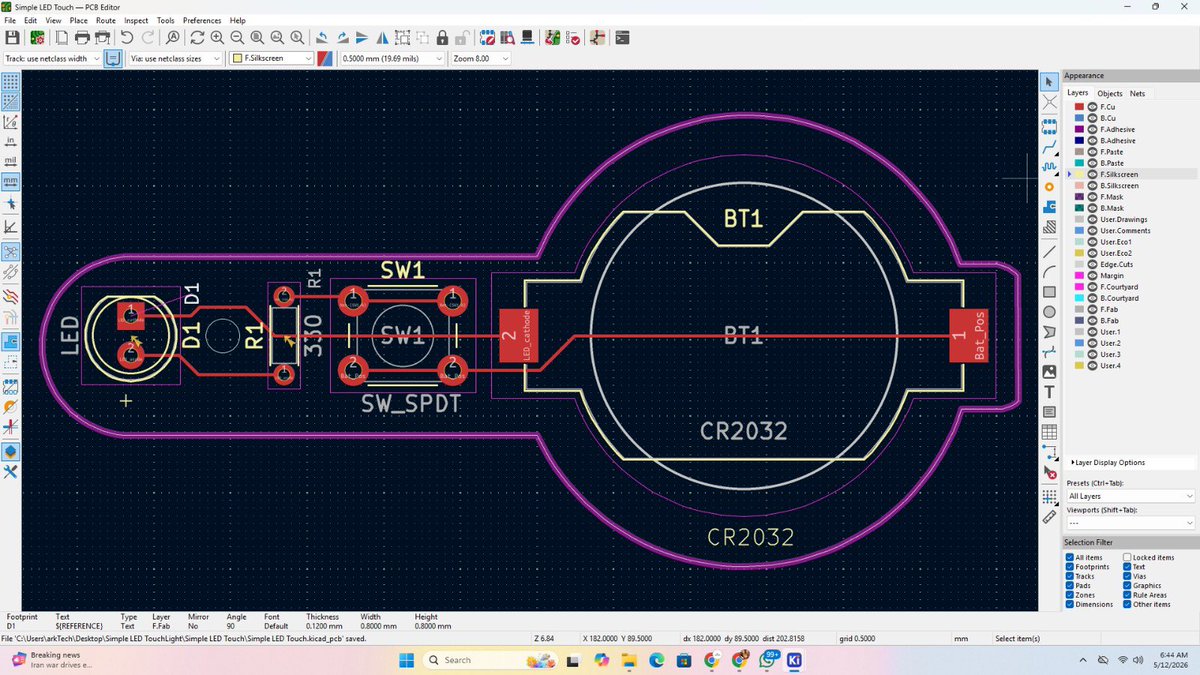
Task: Undo the last edit
Action: [x=127, y=37]
